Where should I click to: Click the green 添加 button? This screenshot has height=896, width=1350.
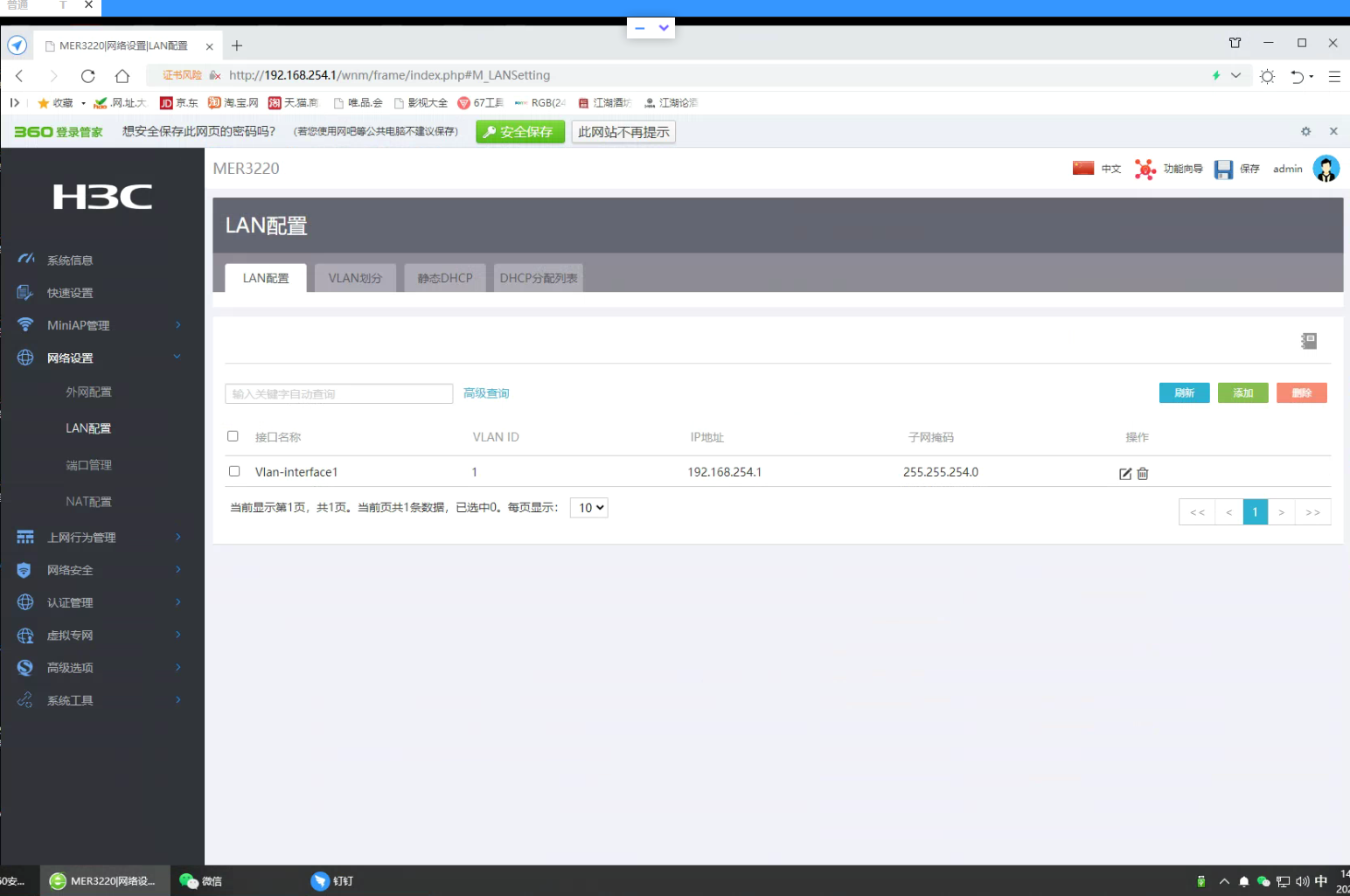click(1242, 393)
